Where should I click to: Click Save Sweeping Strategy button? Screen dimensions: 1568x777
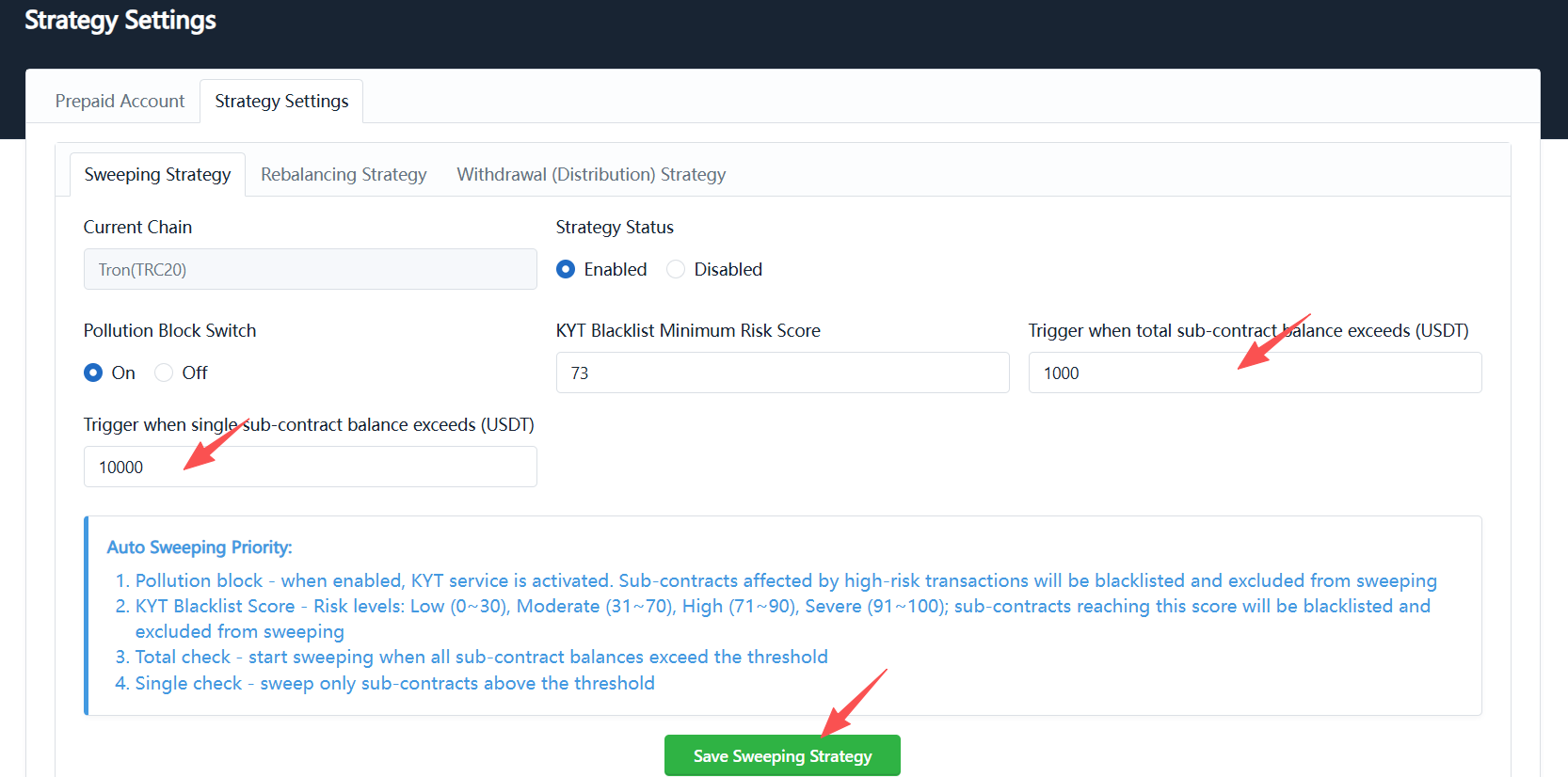click(x=782, y=755)
